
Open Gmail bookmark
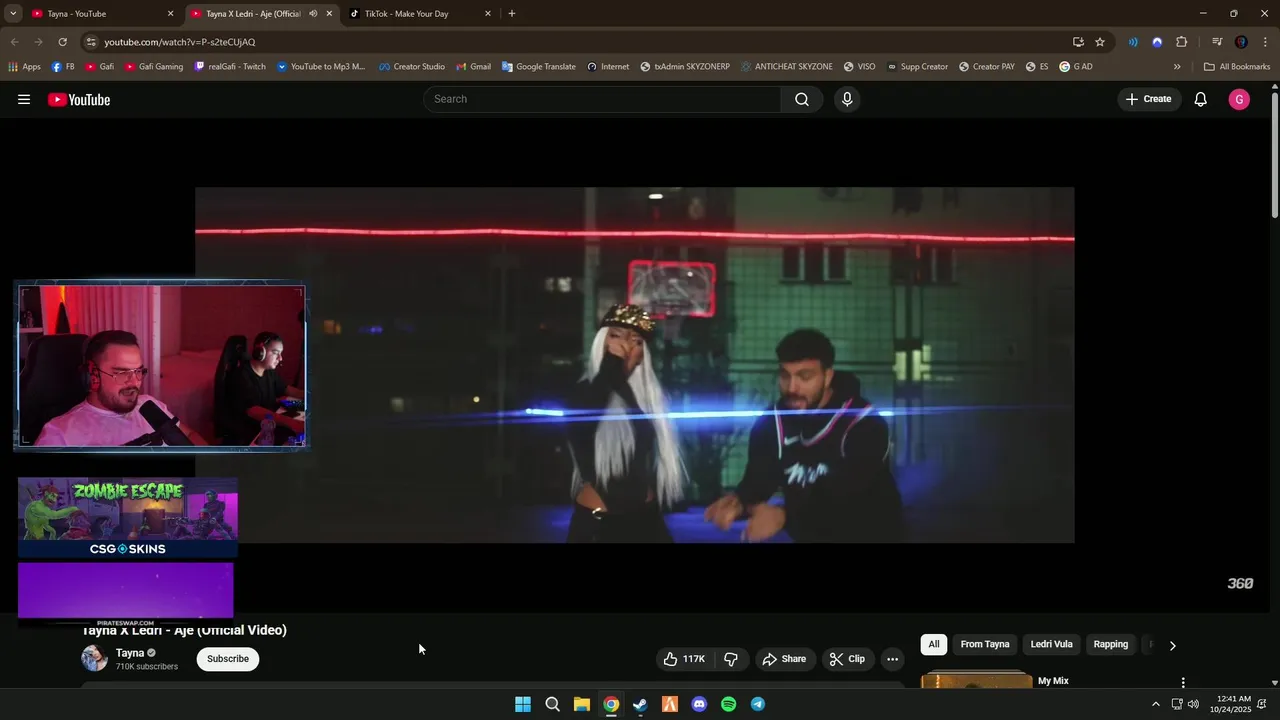pos(474,67)
